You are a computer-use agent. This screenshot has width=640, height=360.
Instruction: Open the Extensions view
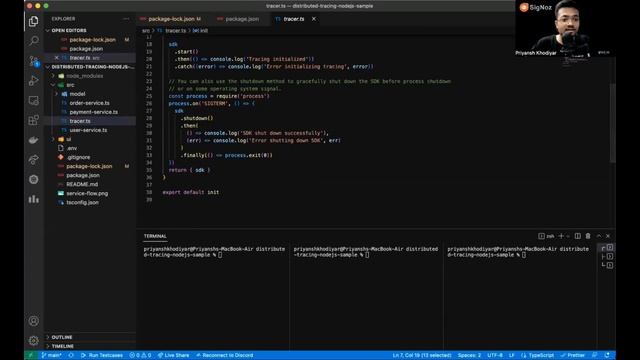click(x=34, y=120)
